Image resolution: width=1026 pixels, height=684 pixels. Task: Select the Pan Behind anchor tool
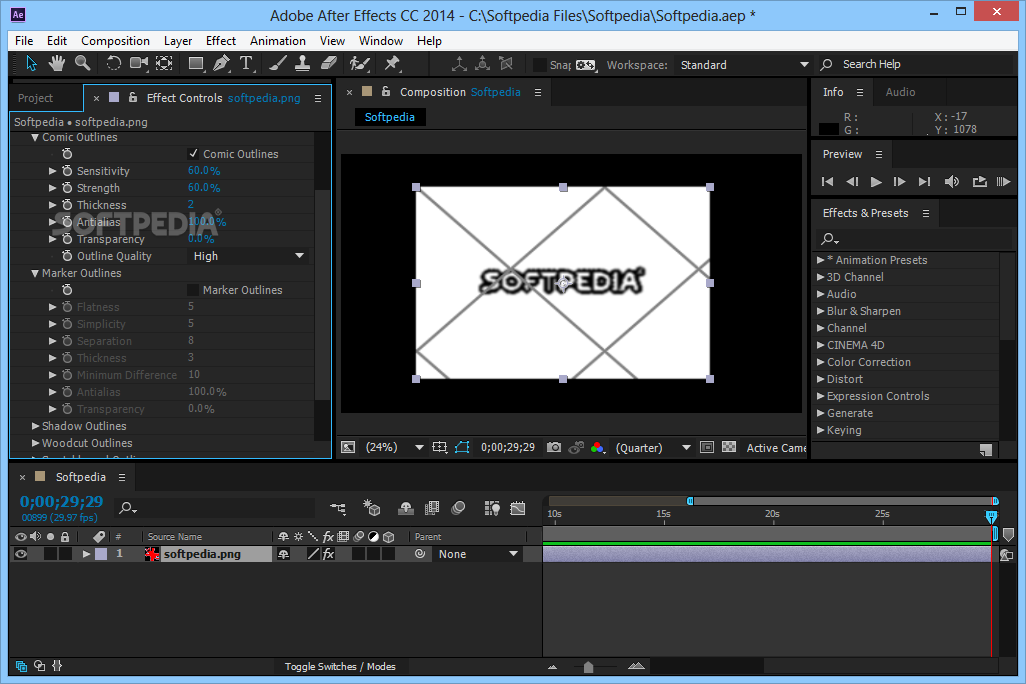pyautogui.click(x=164, y=63)
